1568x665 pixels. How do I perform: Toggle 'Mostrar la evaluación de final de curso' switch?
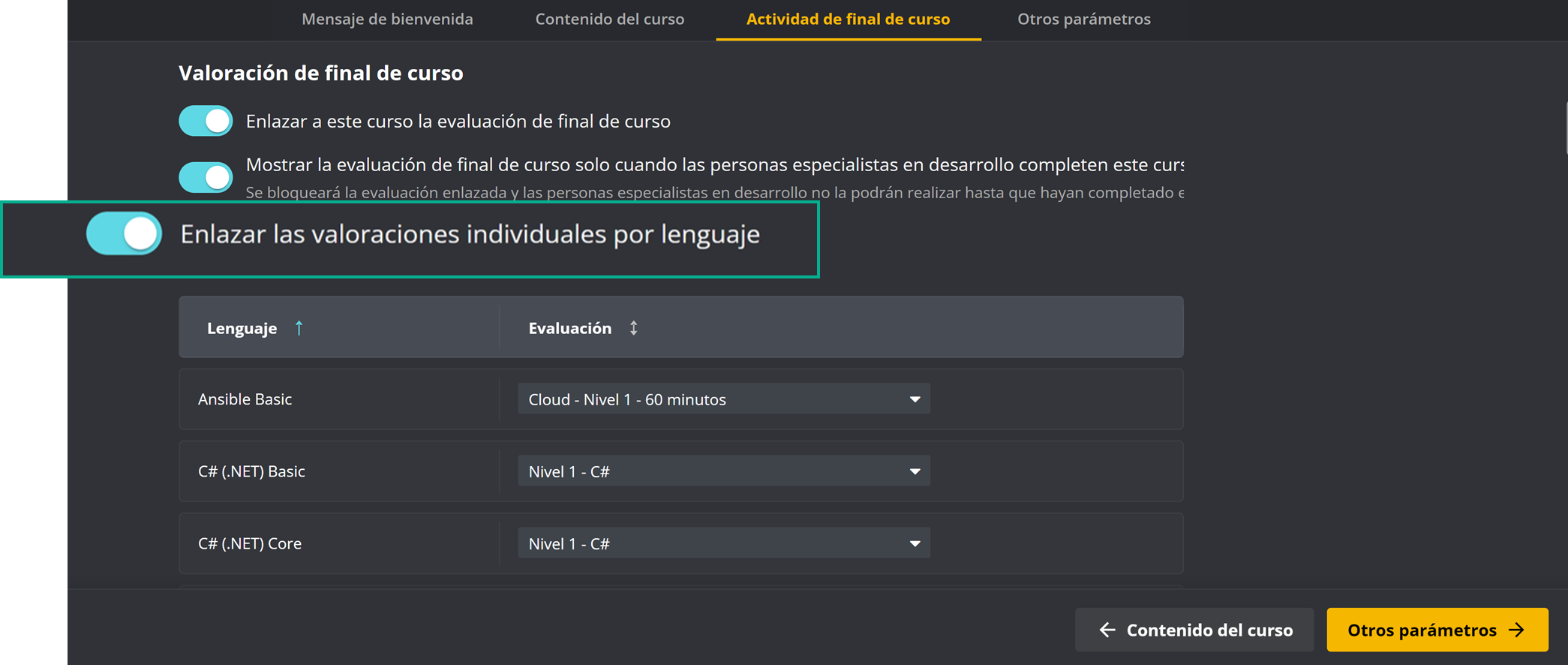click(206, 177)
